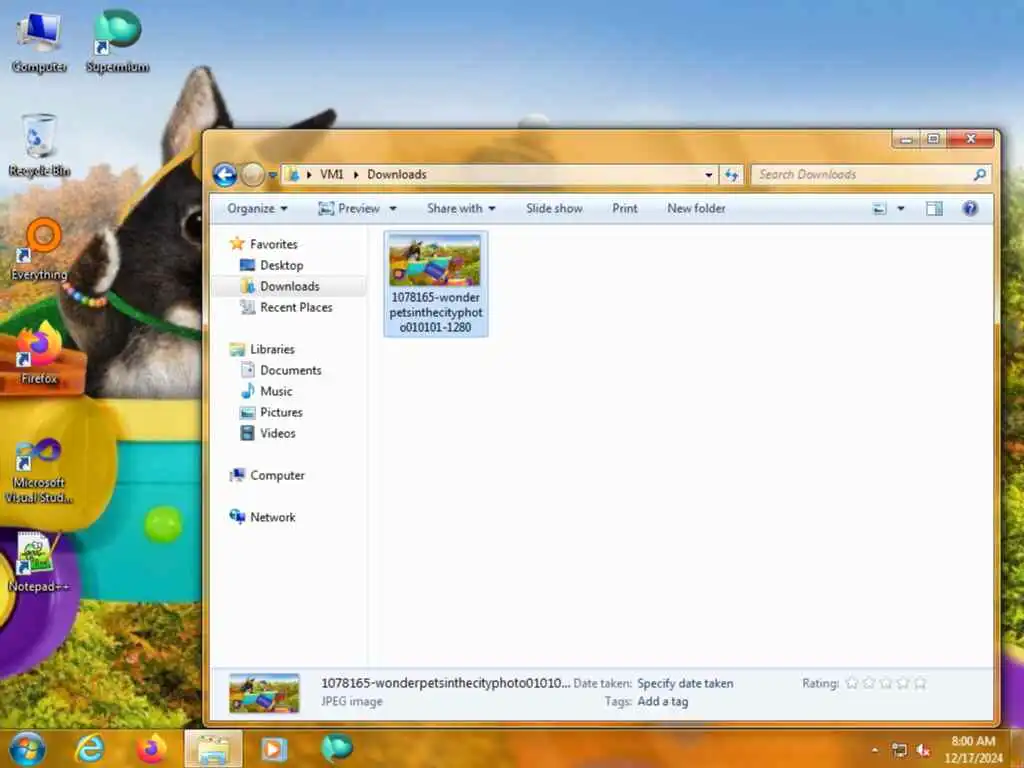The image size is (1024, 768).
Task: Select the Everything search shortcut
Action: pyautogui.click(x=39, y=249)
